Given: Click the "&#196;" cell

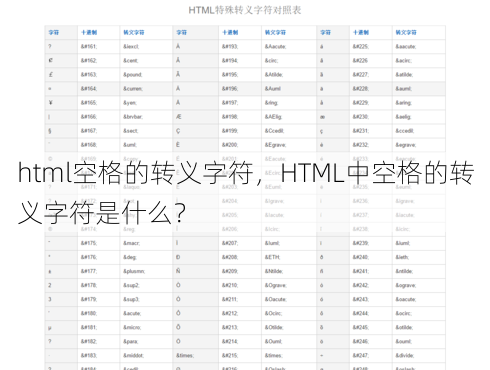Looking at the screenshot, I should click(240, 89).
